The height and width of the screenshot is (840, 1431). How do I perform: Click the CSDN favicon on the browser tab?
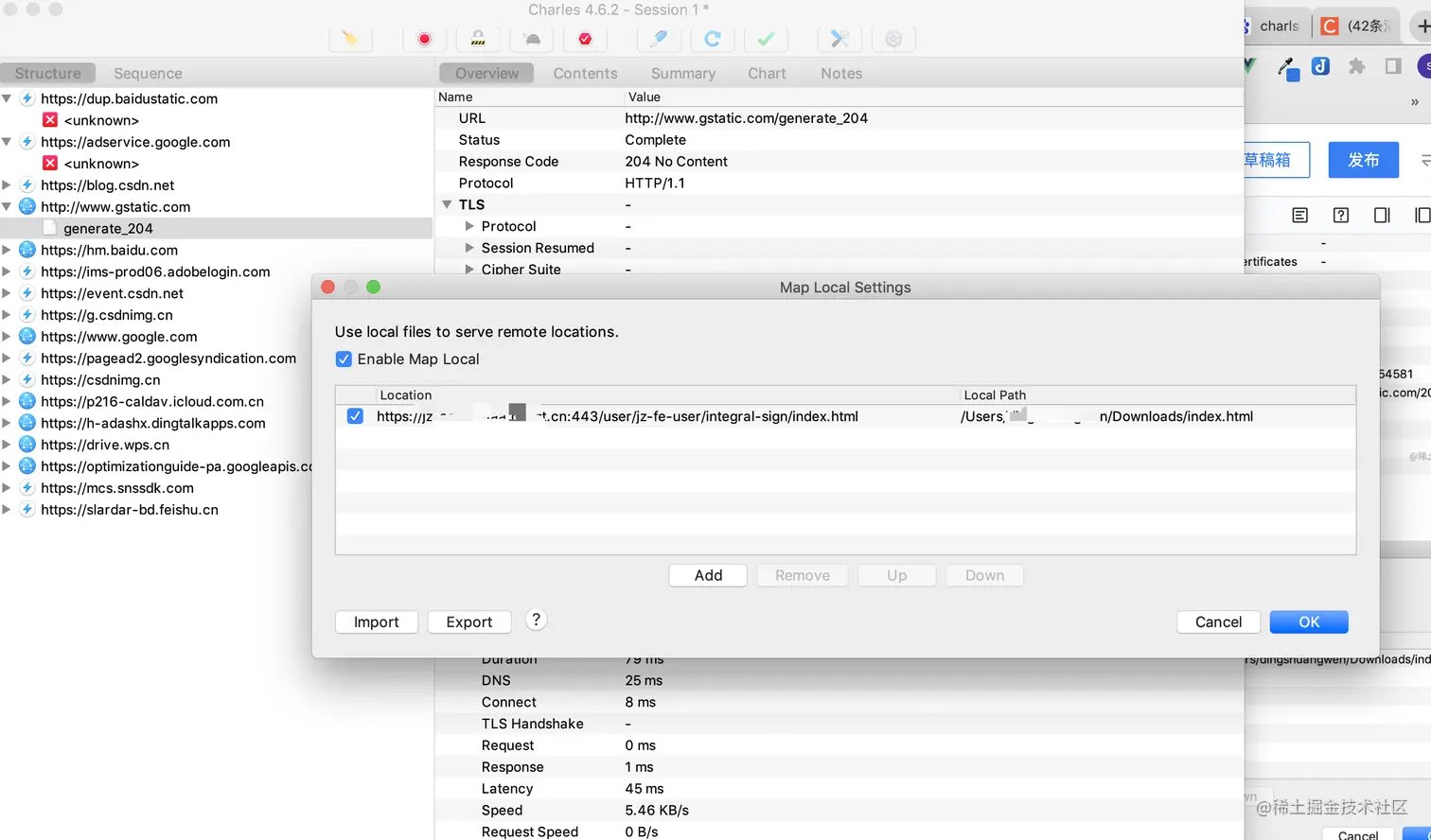[1330, 26]
